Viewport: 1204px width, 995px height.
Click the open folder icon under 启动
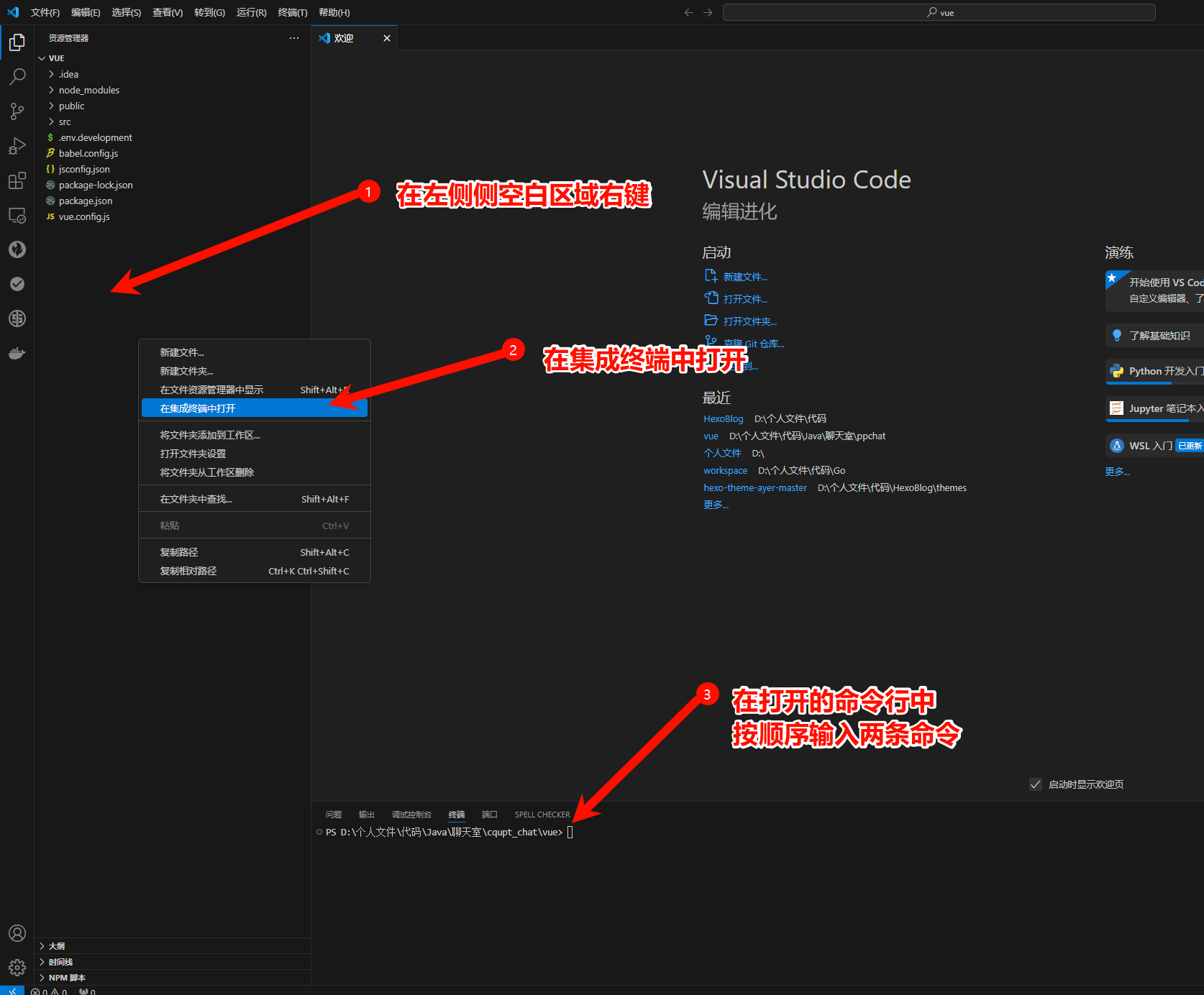coord(711,321)
